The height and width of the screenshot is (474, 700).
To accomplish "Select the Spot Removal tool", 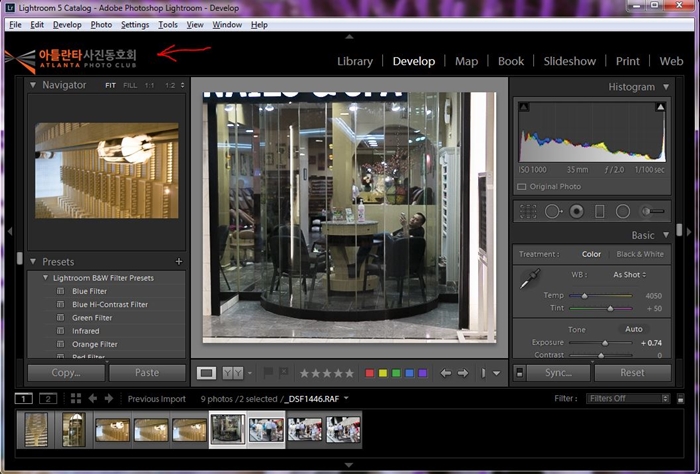I will coord(553,211).
